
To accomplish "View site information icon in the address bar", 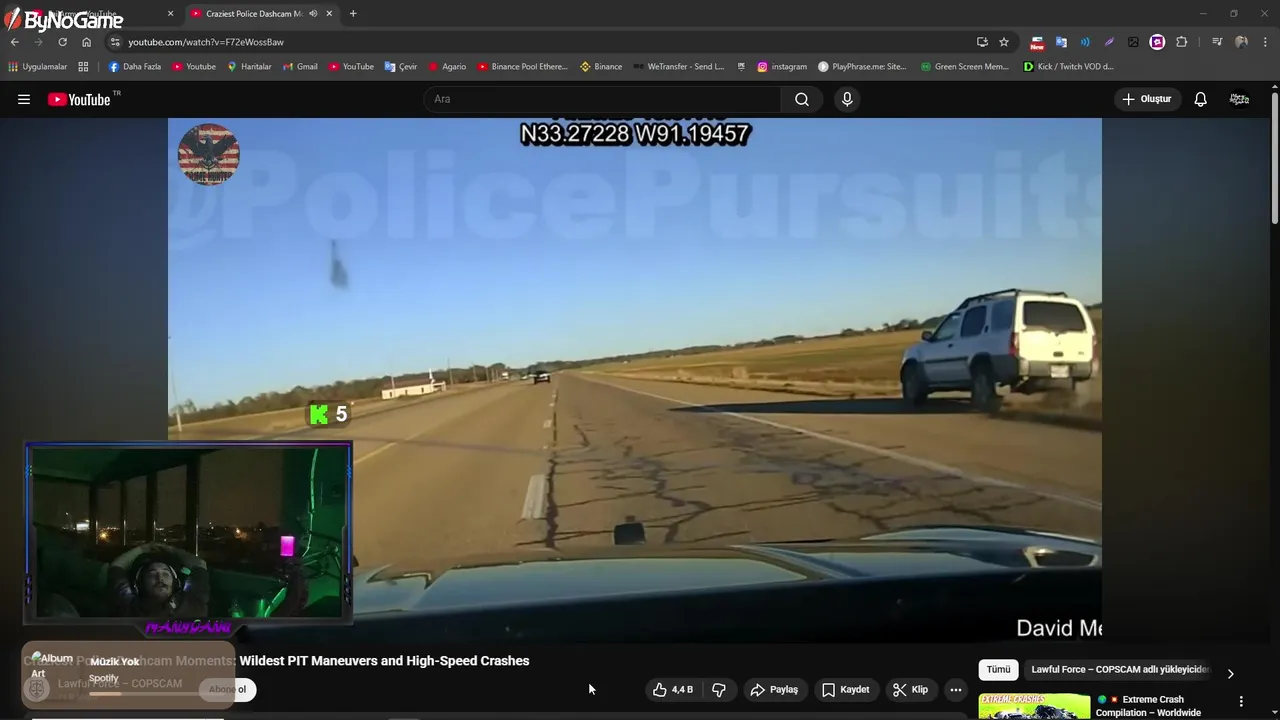I will coord(115,42).
